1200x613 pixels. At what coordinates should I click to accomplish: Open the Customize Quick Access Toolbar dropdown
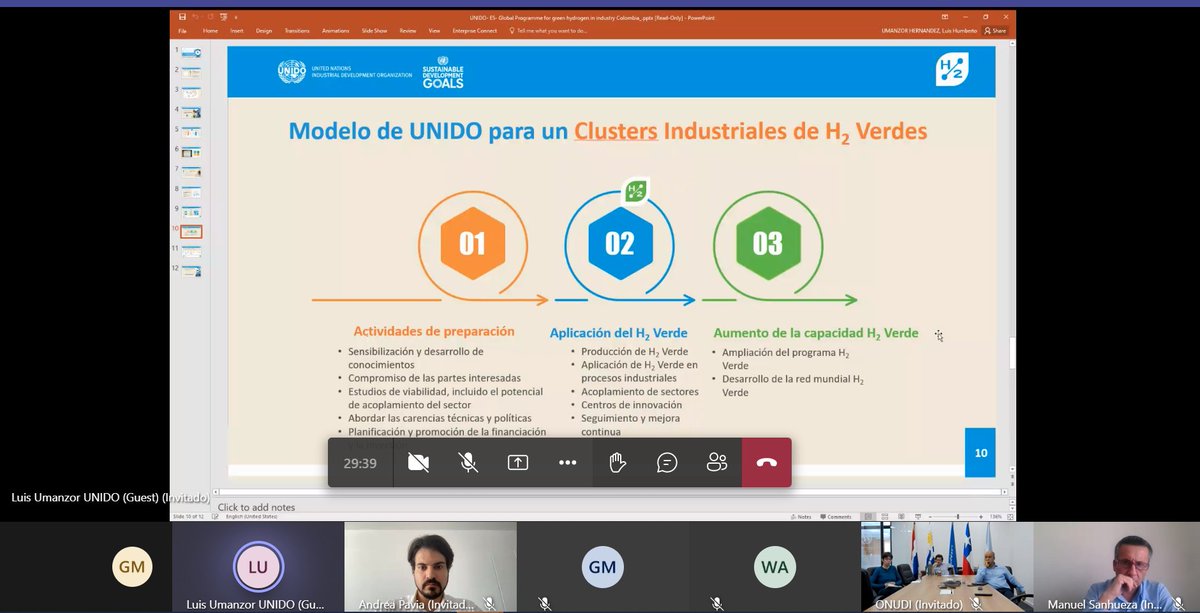(236, 17)
